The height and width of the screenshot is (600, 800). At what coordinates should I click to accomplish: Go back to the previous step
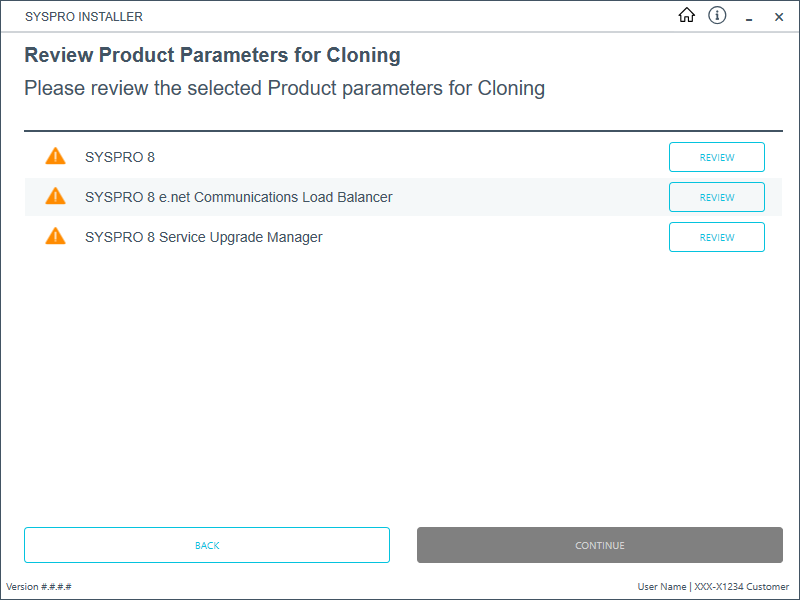tap(207, 545)
